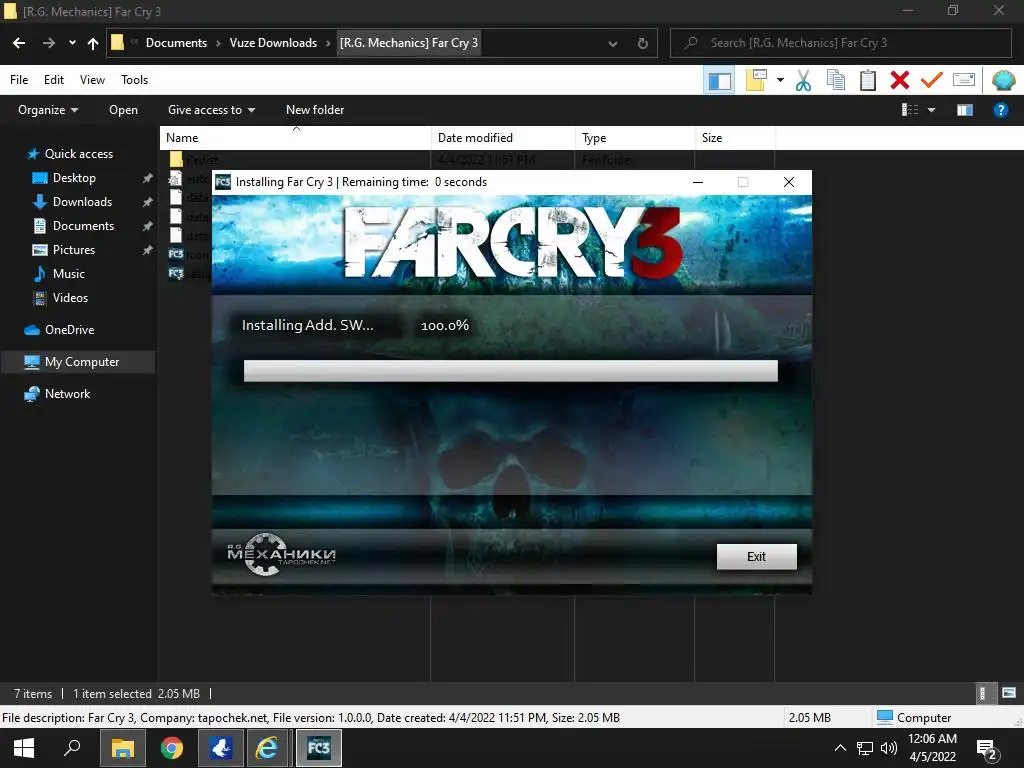1024x768 pixels.
Task: Click the Search Far Cry 3 folder field
Action: tap(841, 43)
